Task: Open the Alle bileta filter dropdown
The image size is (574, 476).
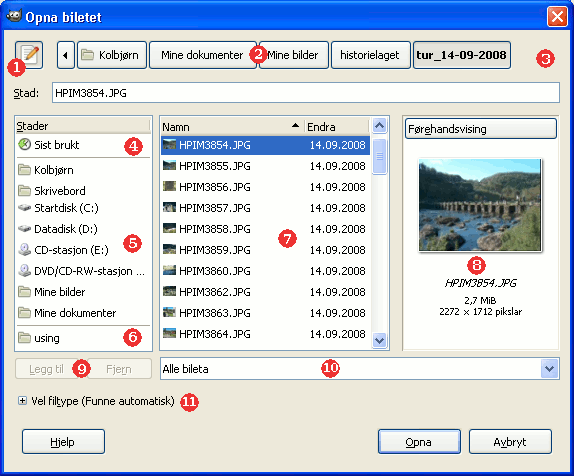Action: tap(359, 369)
